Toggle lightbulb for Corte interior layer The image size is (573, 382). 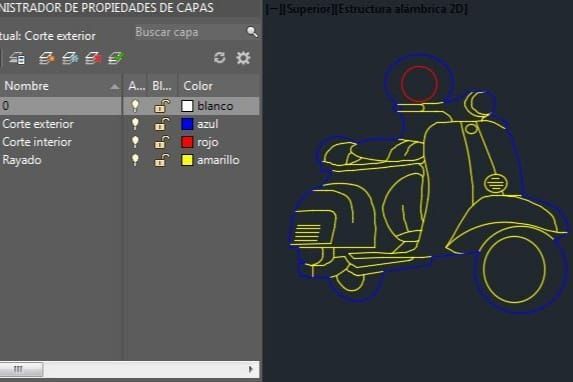135,142
